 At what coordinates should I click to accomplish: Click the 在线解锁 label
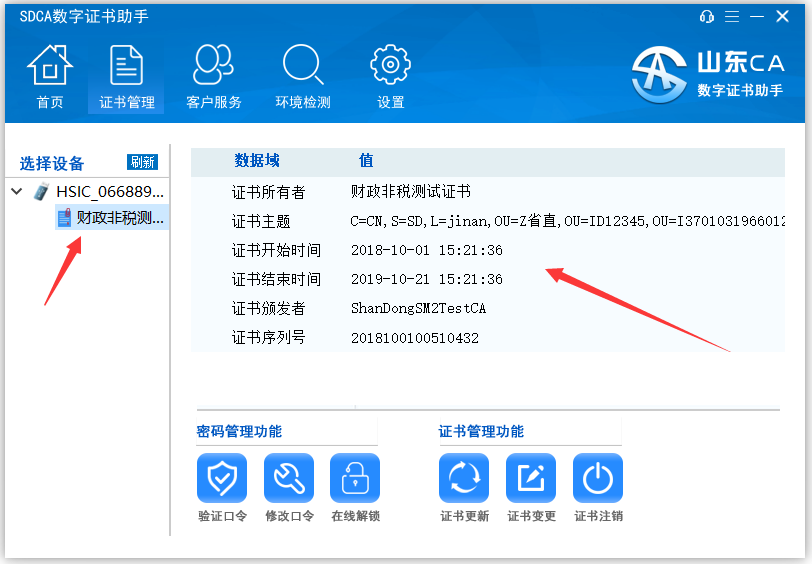coord(355,516)
